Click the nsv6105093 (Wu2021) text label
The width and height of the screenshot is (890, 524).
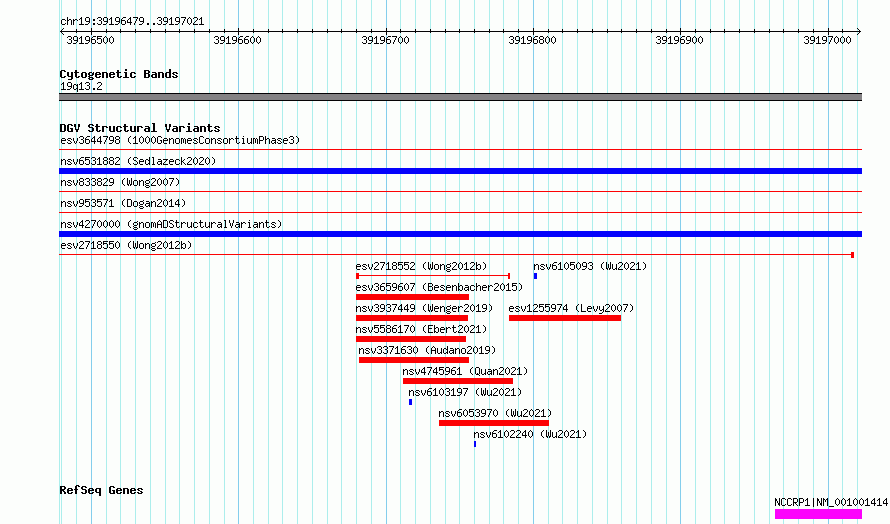pos(590,266)
